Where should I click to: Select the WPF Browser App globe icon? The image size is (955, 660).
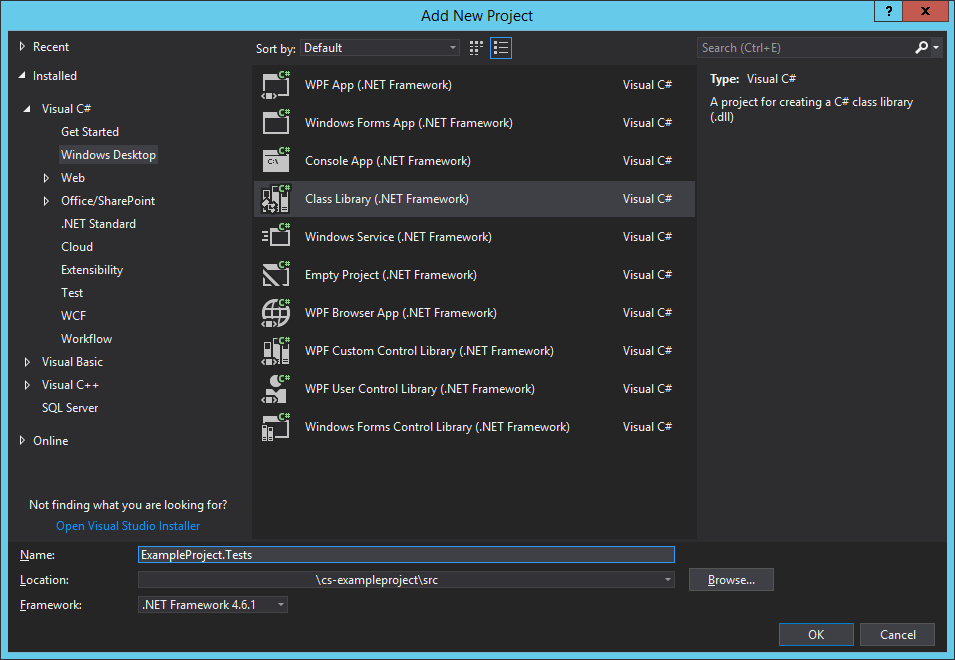click(275, 313)
